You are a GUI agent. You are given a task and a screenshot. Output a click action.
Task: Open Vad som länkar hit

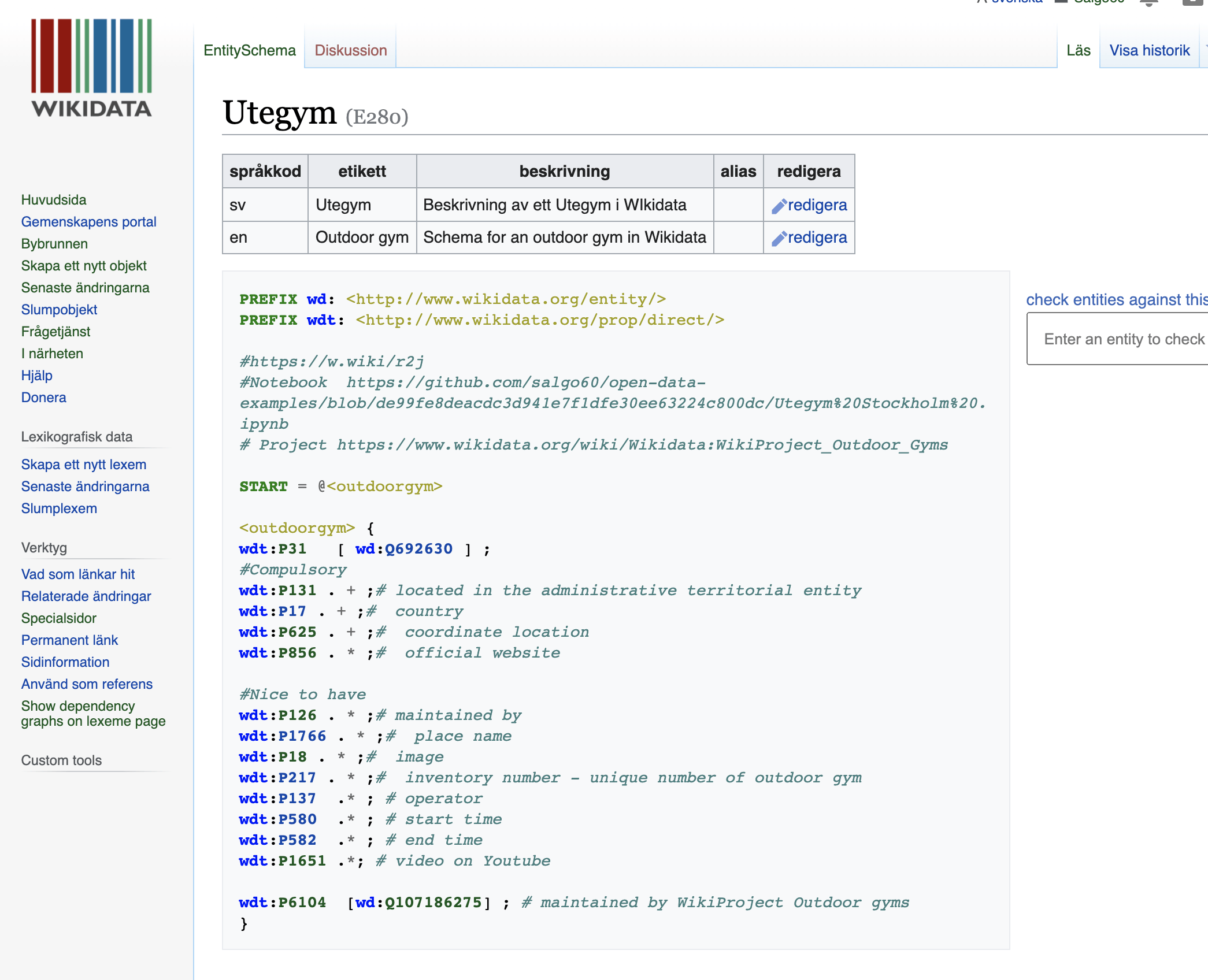click(77, 574)
